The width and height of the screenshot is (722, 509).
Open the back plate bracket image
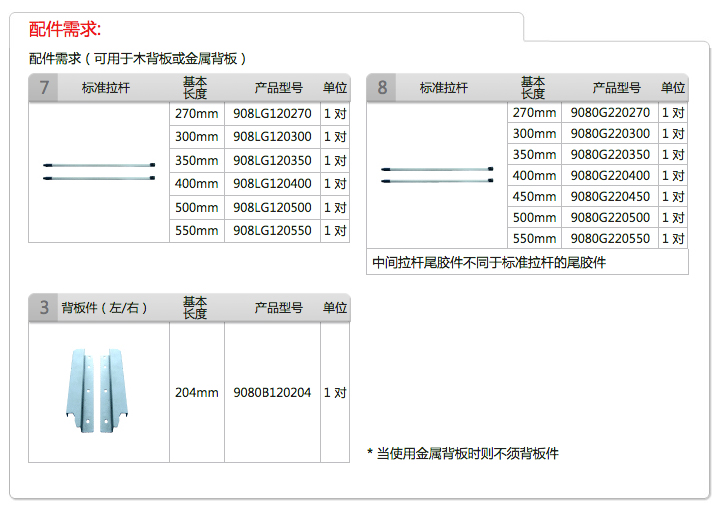coord(99,392)
